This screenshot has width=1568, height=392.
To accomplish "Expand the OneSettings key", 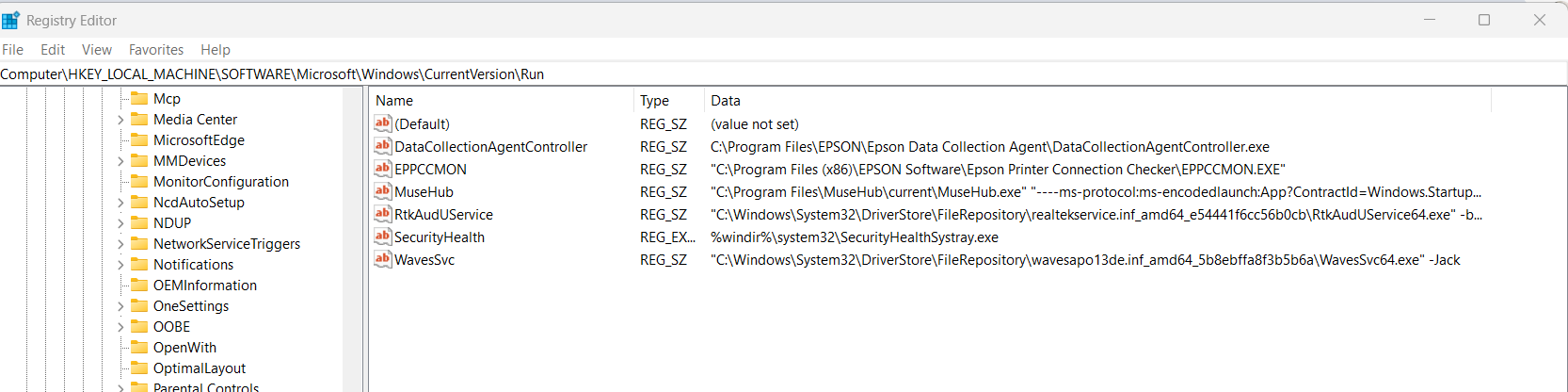I will (120, 306).
